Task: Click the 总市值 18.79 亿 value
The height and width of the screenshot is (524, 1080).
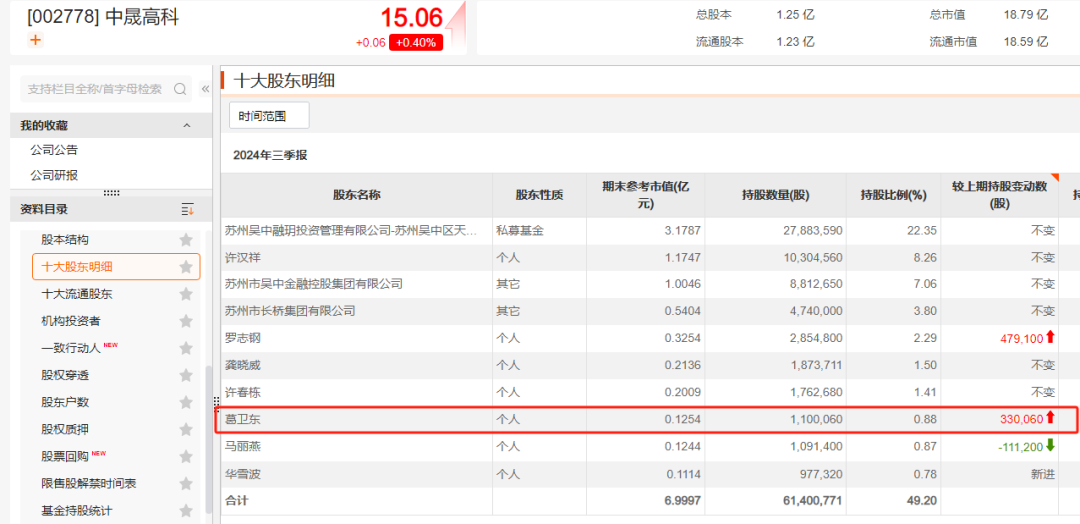Action: point(1026,14)
